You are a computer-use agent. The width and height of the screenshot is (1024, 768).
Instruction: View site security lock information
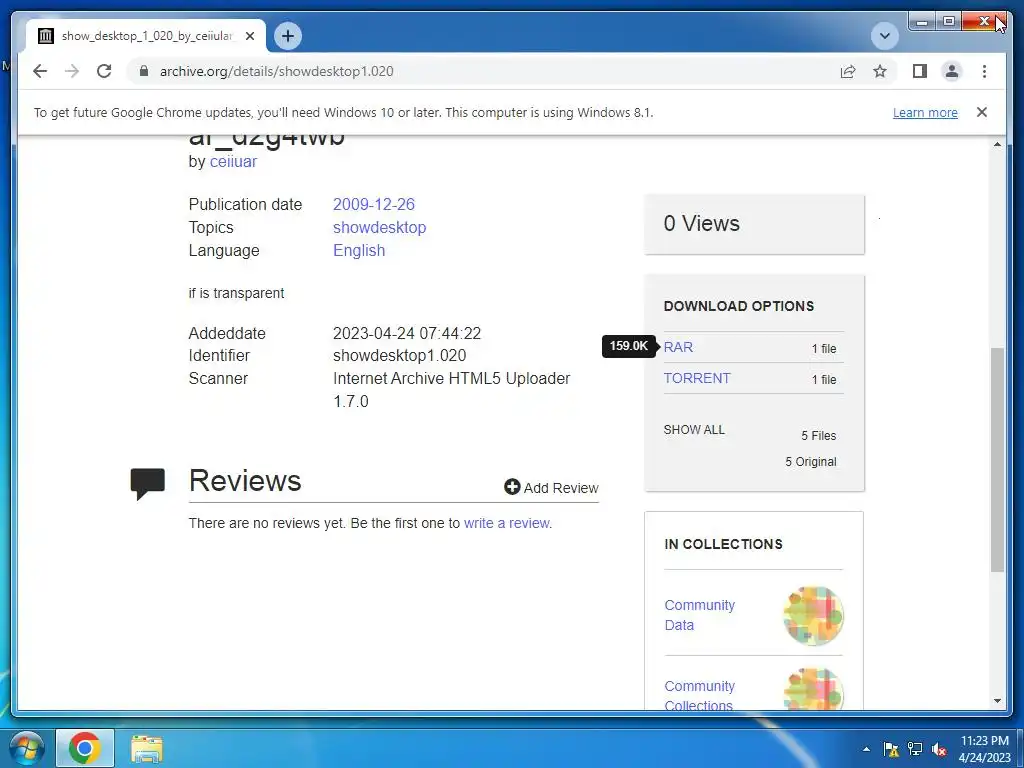click(144, 71)
